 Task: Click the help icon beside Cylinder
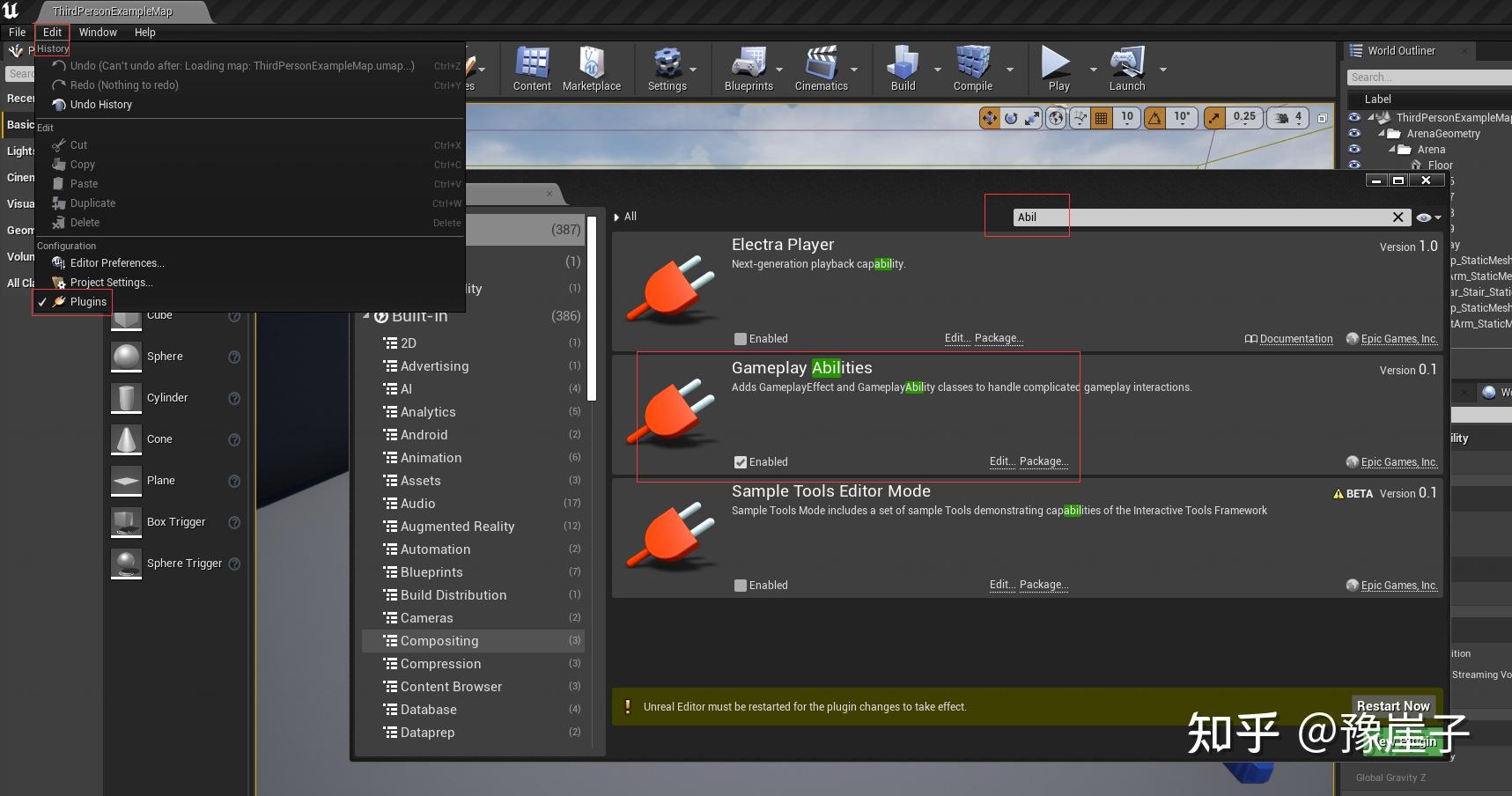tap(234, 398)
